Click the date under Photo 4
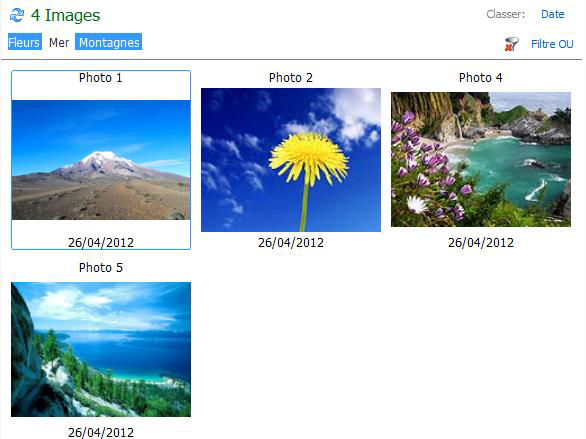Viewport: 586px width, 439px height. [x=481, y=242]
